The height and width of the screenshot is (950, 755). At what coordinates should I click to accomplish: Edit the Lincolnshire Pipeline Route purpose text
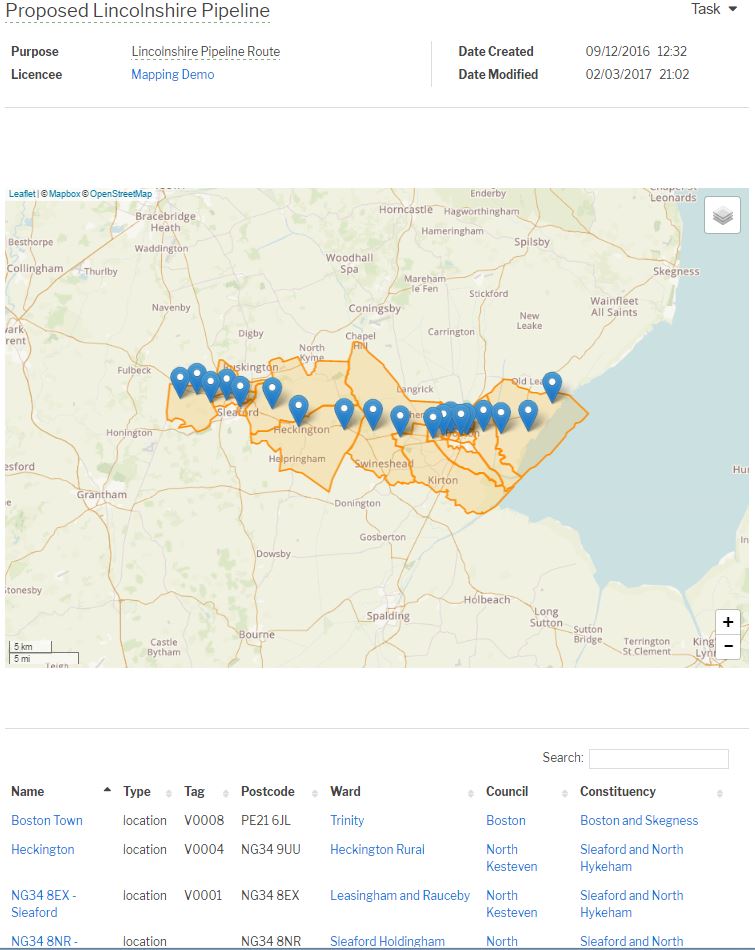click(205, 52)
